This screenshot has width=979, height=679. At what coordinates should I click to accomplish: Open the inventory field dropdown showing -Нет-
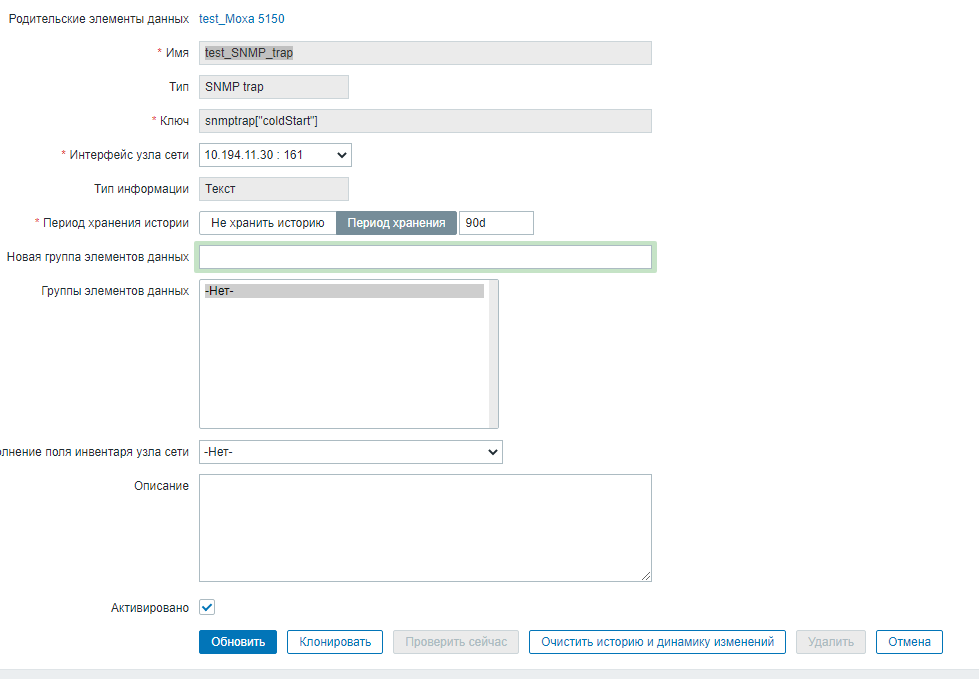point(350,452)
